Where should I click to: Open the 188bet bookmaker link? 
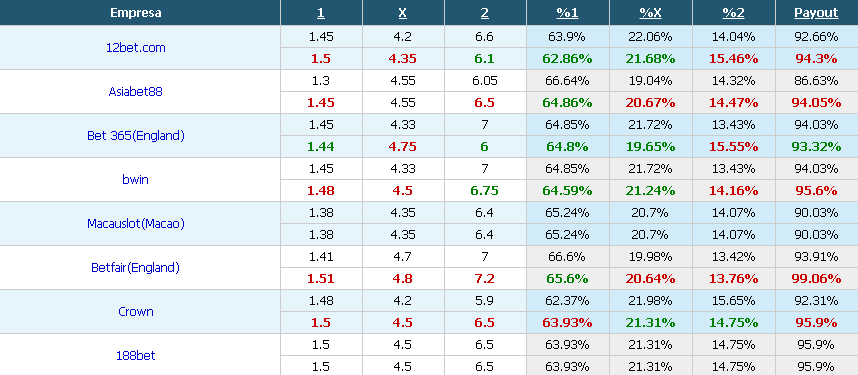pos(136,355)
